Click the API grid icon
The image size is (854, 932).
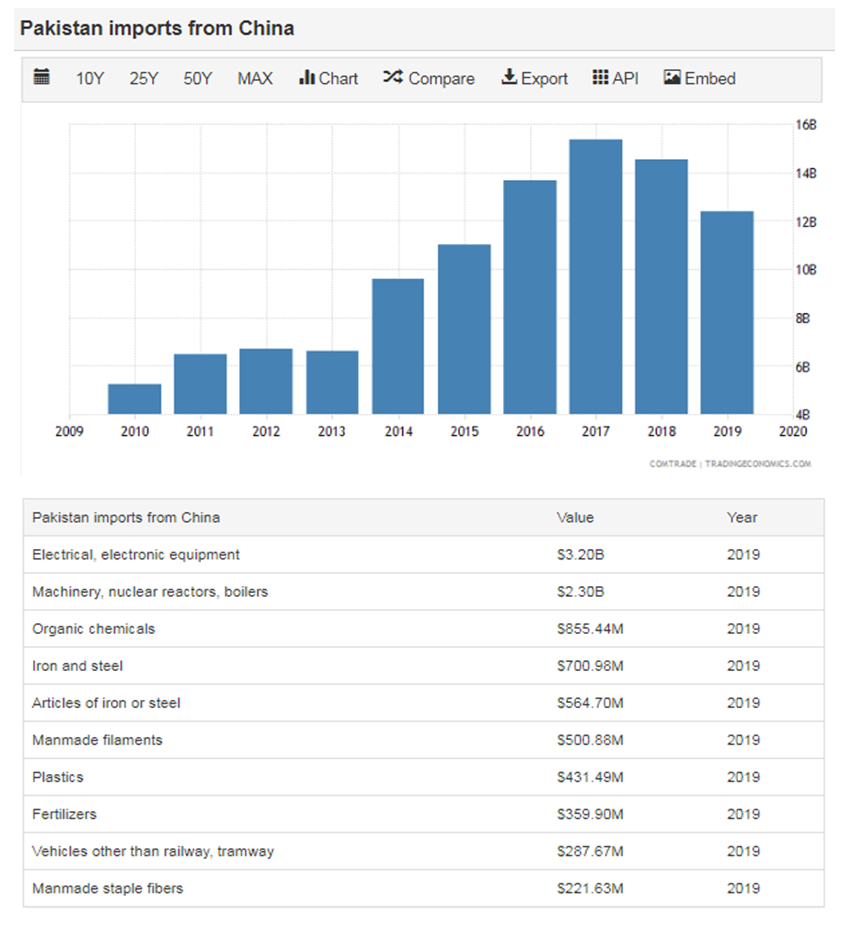600,78
